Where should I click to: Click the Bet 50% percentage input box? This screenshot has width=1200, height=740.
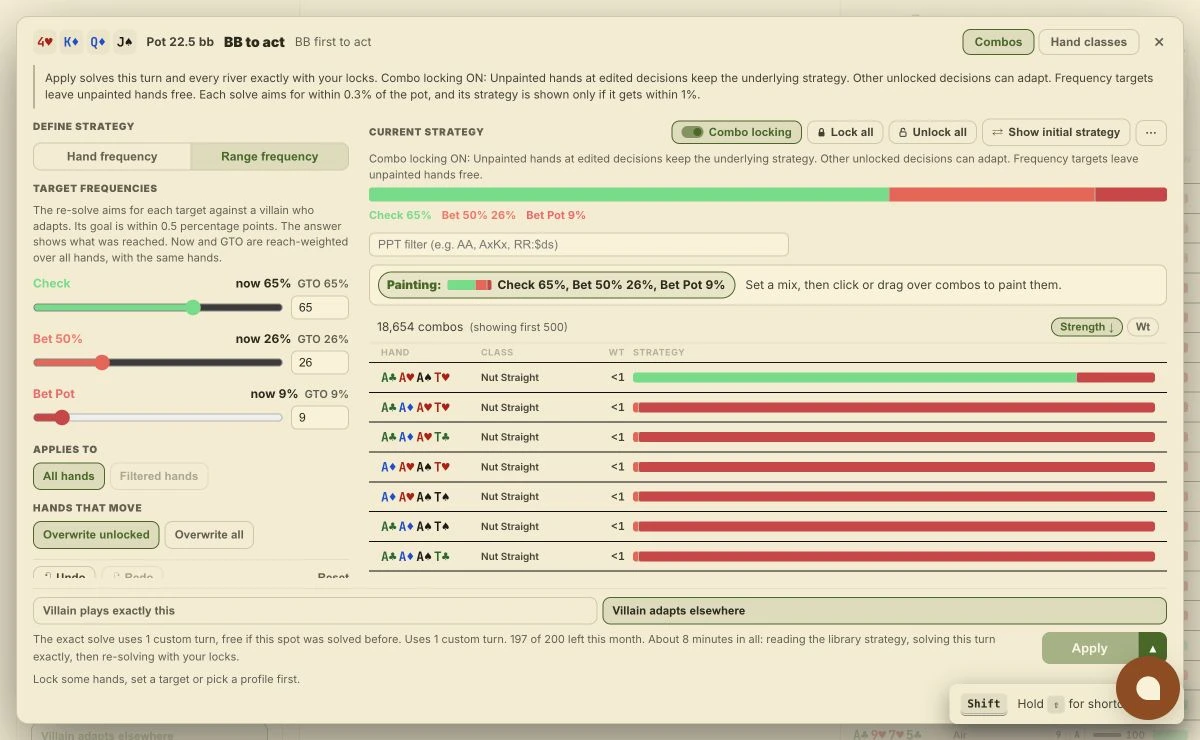click(320, 363)
